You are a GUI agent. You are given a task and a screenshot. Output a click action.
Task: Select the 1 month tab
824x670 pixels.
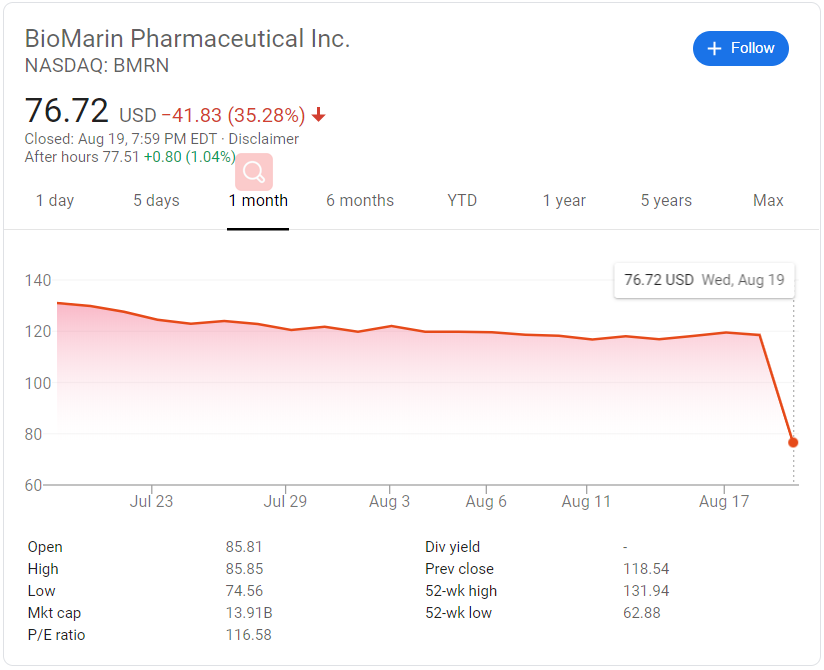[258, 201]
